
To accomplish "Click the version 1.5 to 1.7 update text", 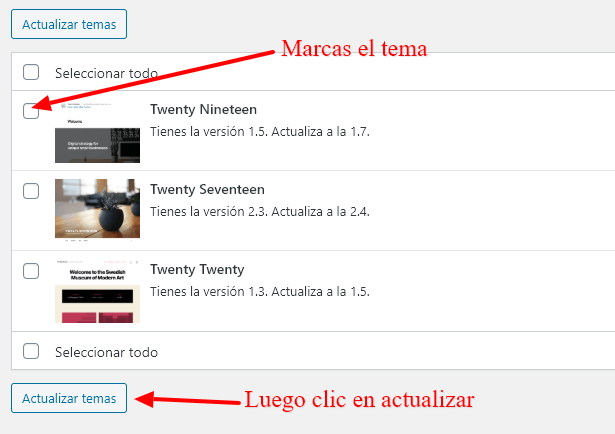I will (x=260, y=132).
